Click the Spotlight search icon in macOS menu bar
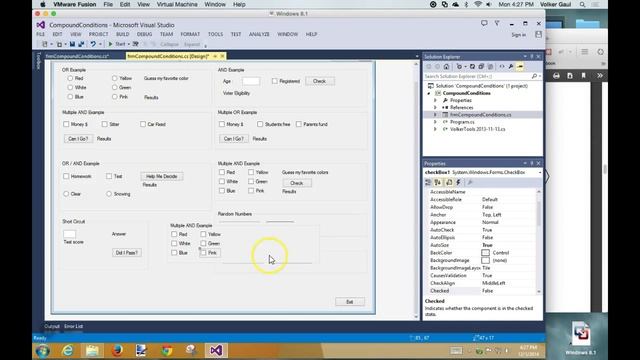Viewport: 640px width, 360px height. coord(582,4)
